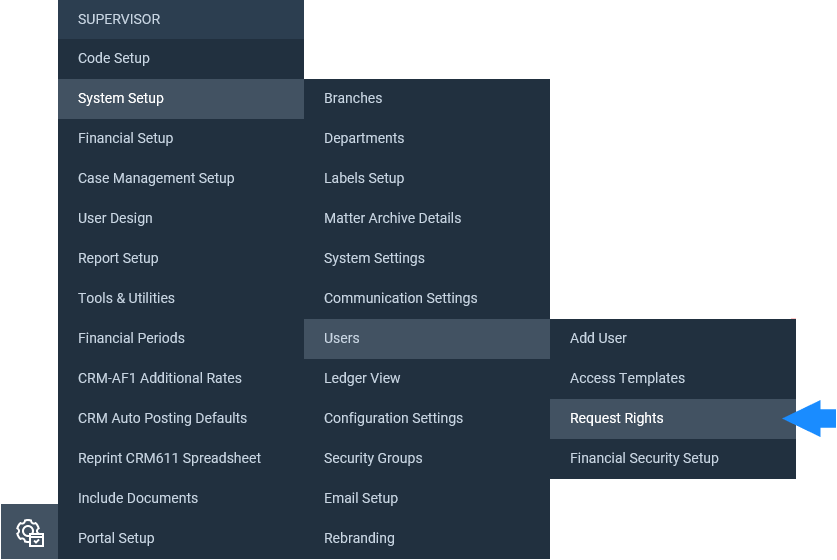Select Request Rights
Viewport: 837px width, 560px height.
click(673, 419)
